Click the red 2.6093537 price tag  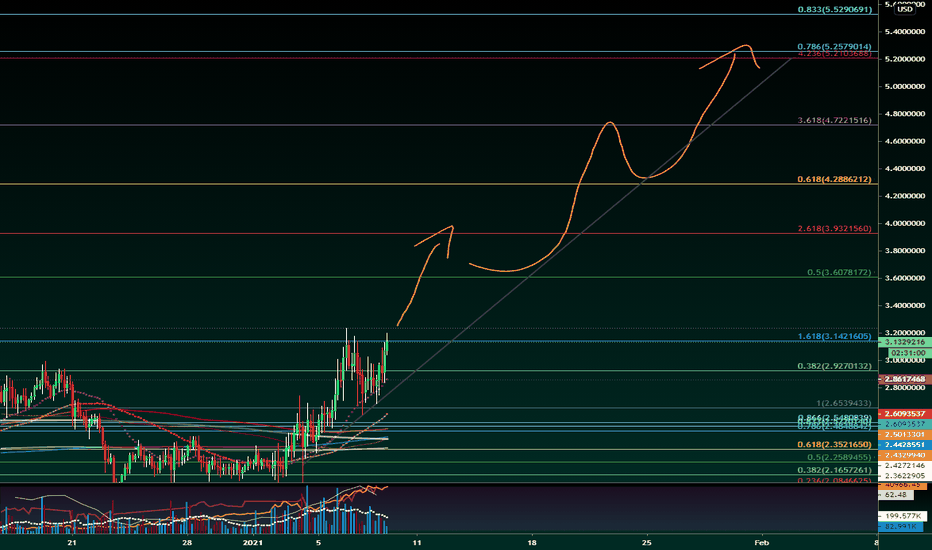coord(905,413)
